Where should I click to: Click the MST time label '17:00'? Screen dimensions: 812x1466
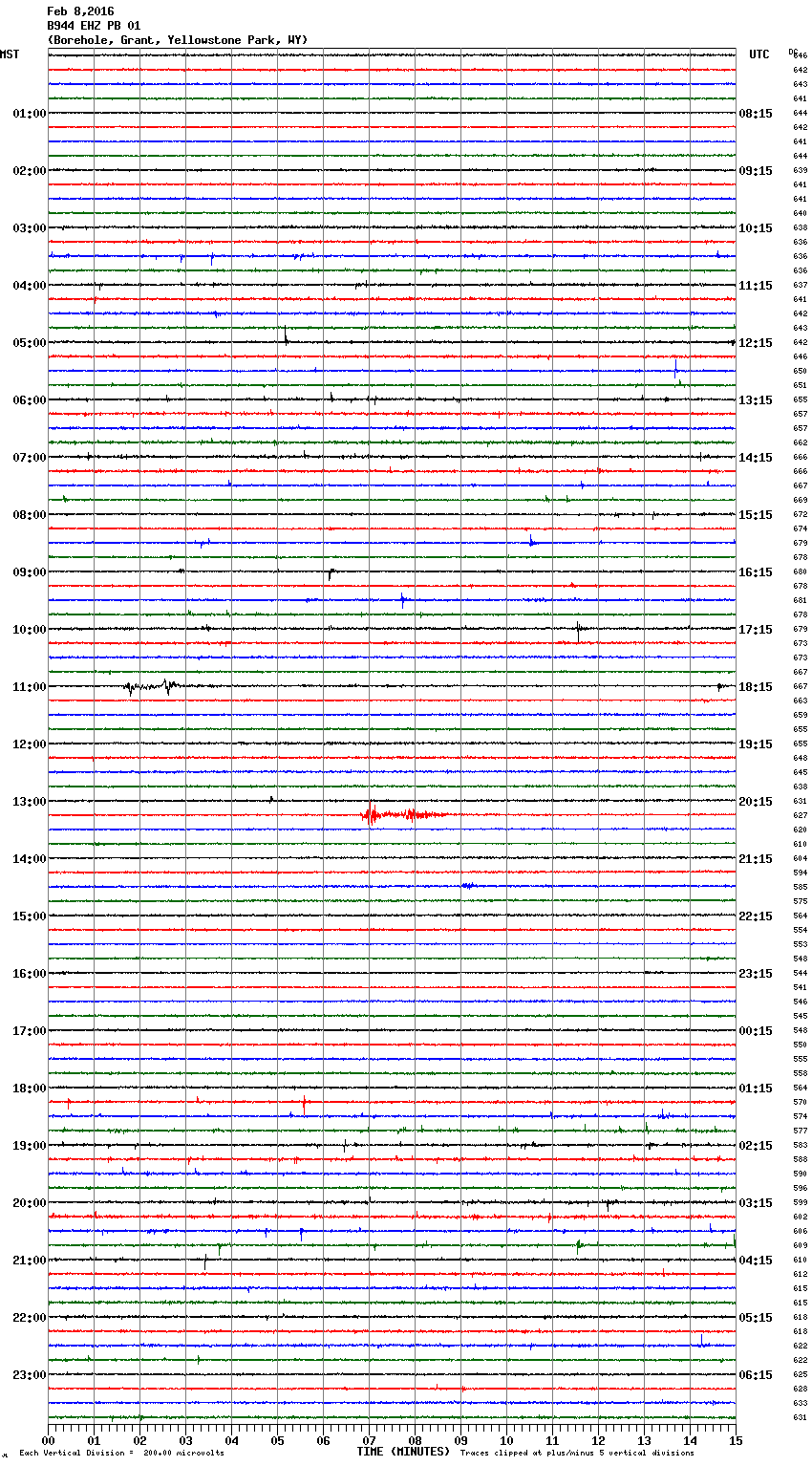coord(30,1031)
